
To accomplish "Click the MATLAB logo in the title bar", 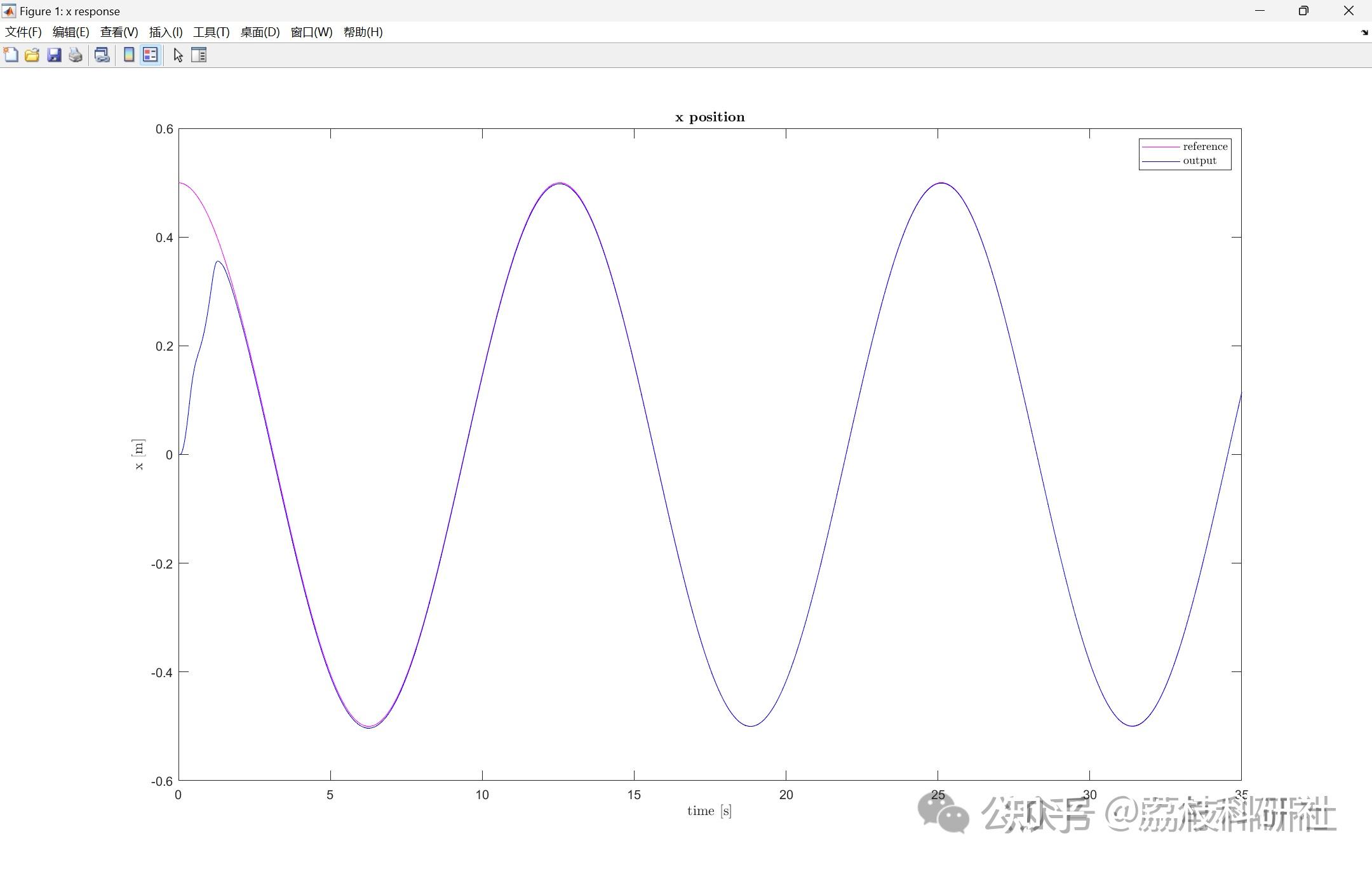I will [x=9, y=11].
